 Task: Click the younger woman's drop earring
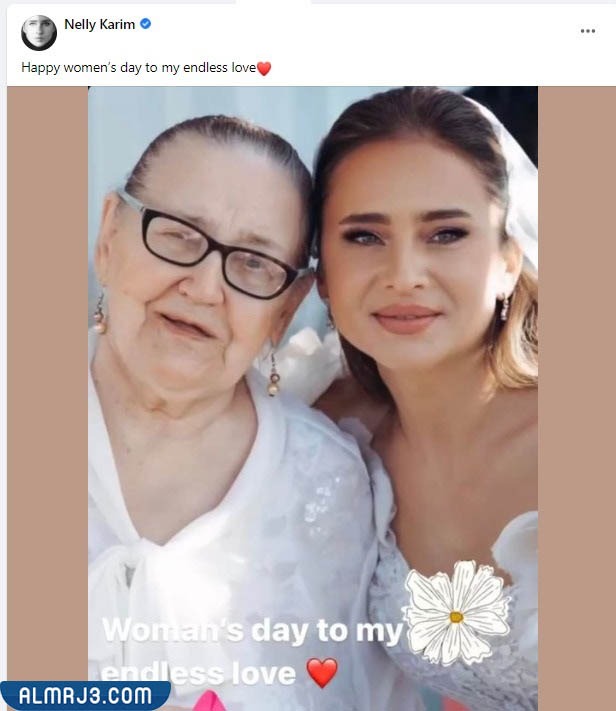(505, 307)
